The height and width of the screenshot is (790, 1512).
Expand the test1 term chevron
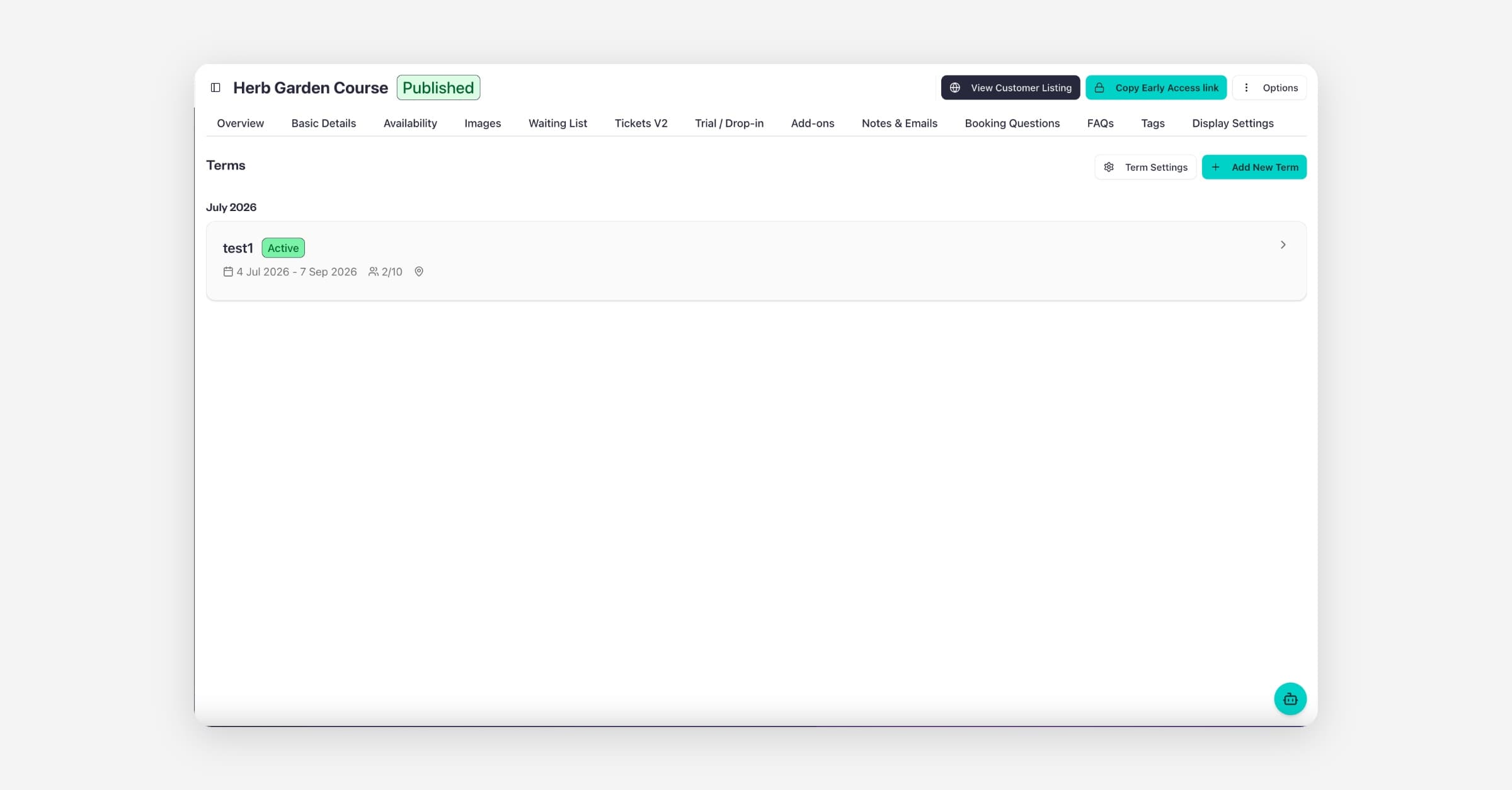[1283, 244]
